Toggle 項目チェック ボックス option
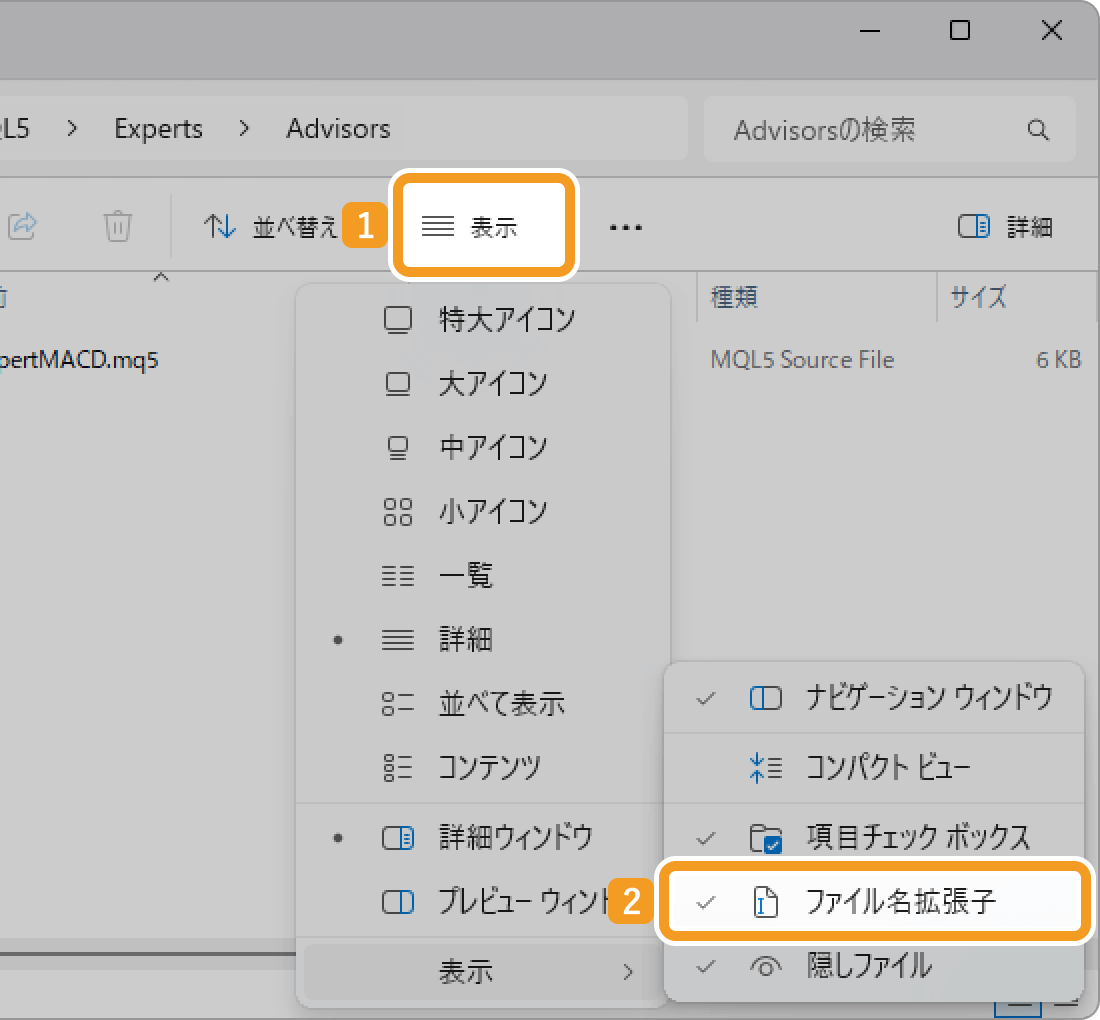 (874, 837)
